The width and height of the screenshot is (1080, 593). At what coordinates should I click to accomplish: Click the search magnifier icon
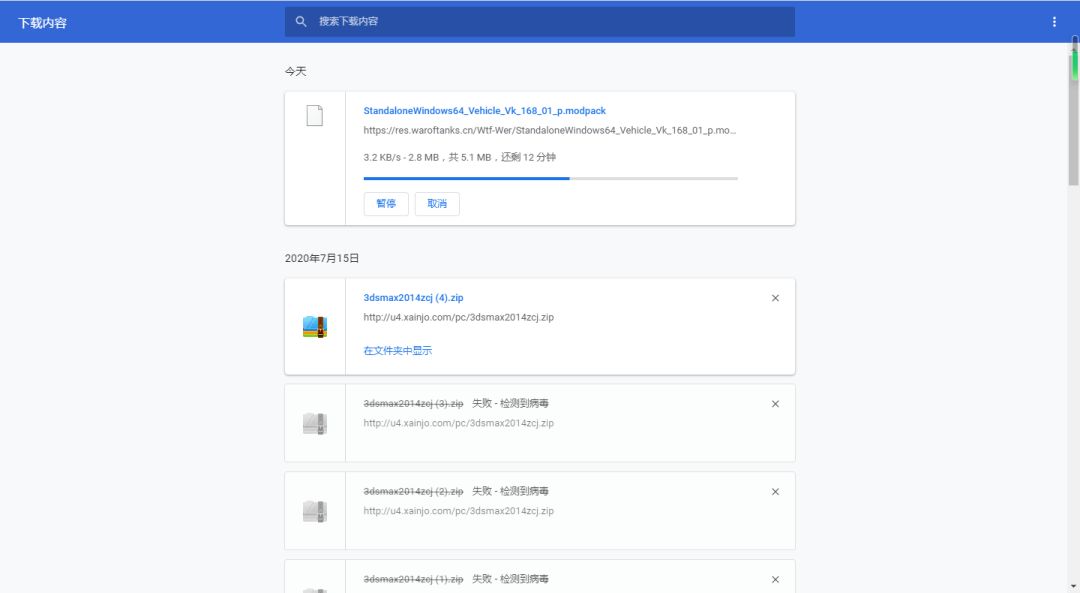pos(301,21)
